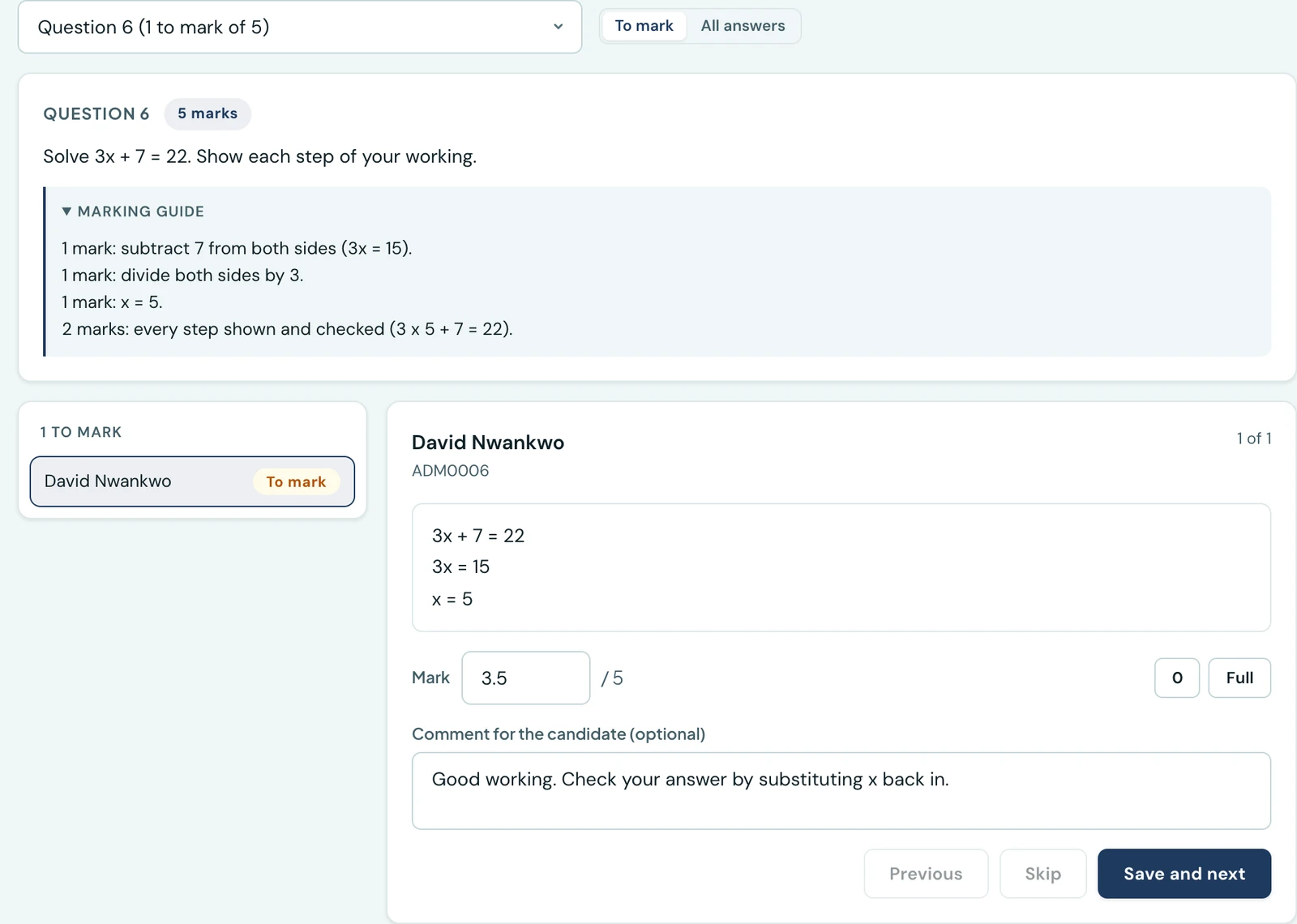Click the first answer line "3x + 7 = 22"
1297x924 pixels.
coord(478,536)
